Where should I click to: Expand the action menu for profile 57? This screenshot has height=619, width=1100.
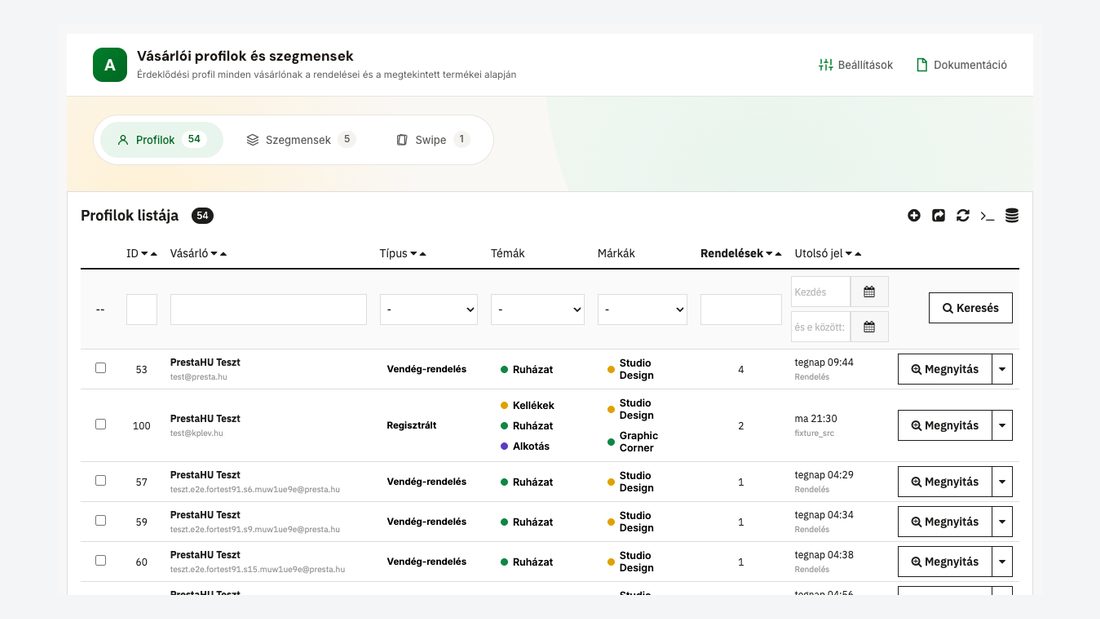click(x=1002, y=481)
